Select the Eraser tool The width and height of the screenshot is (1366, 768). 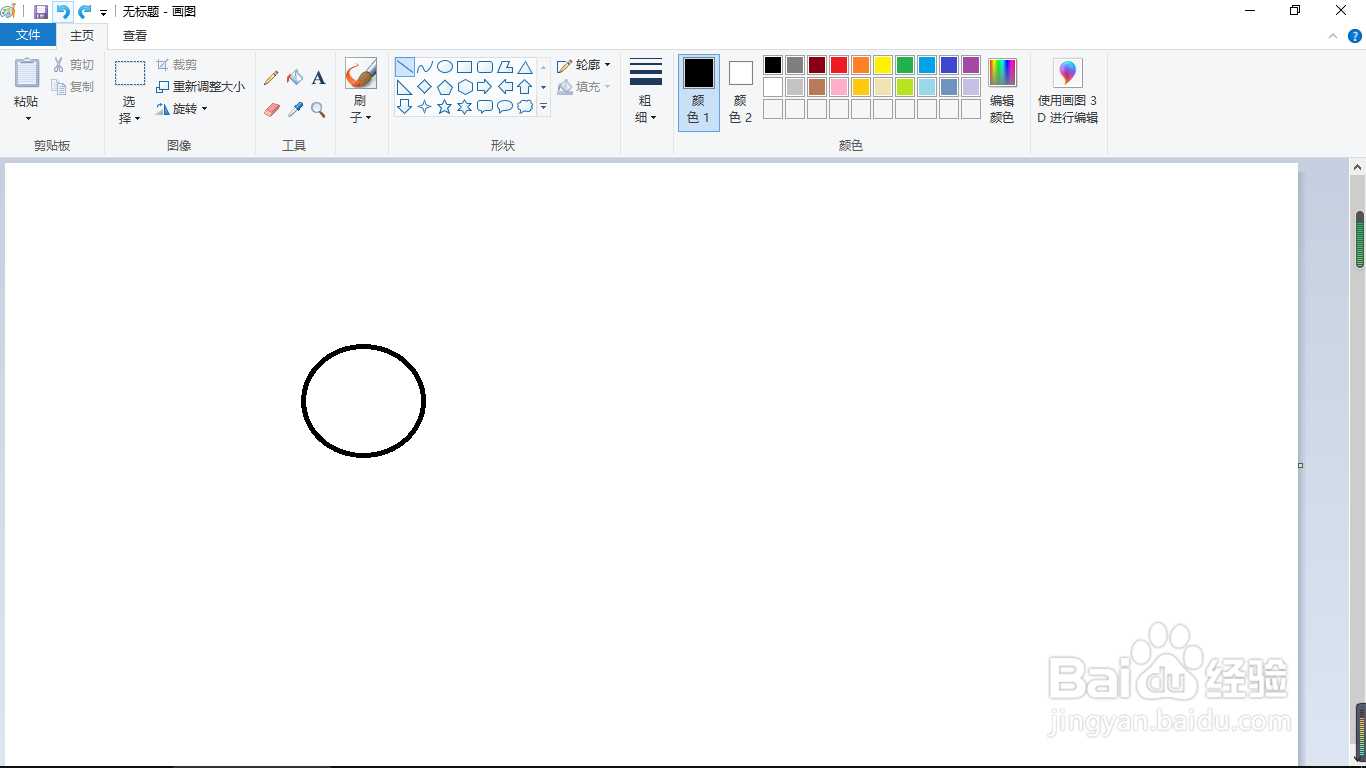click(x=271, y=110)
